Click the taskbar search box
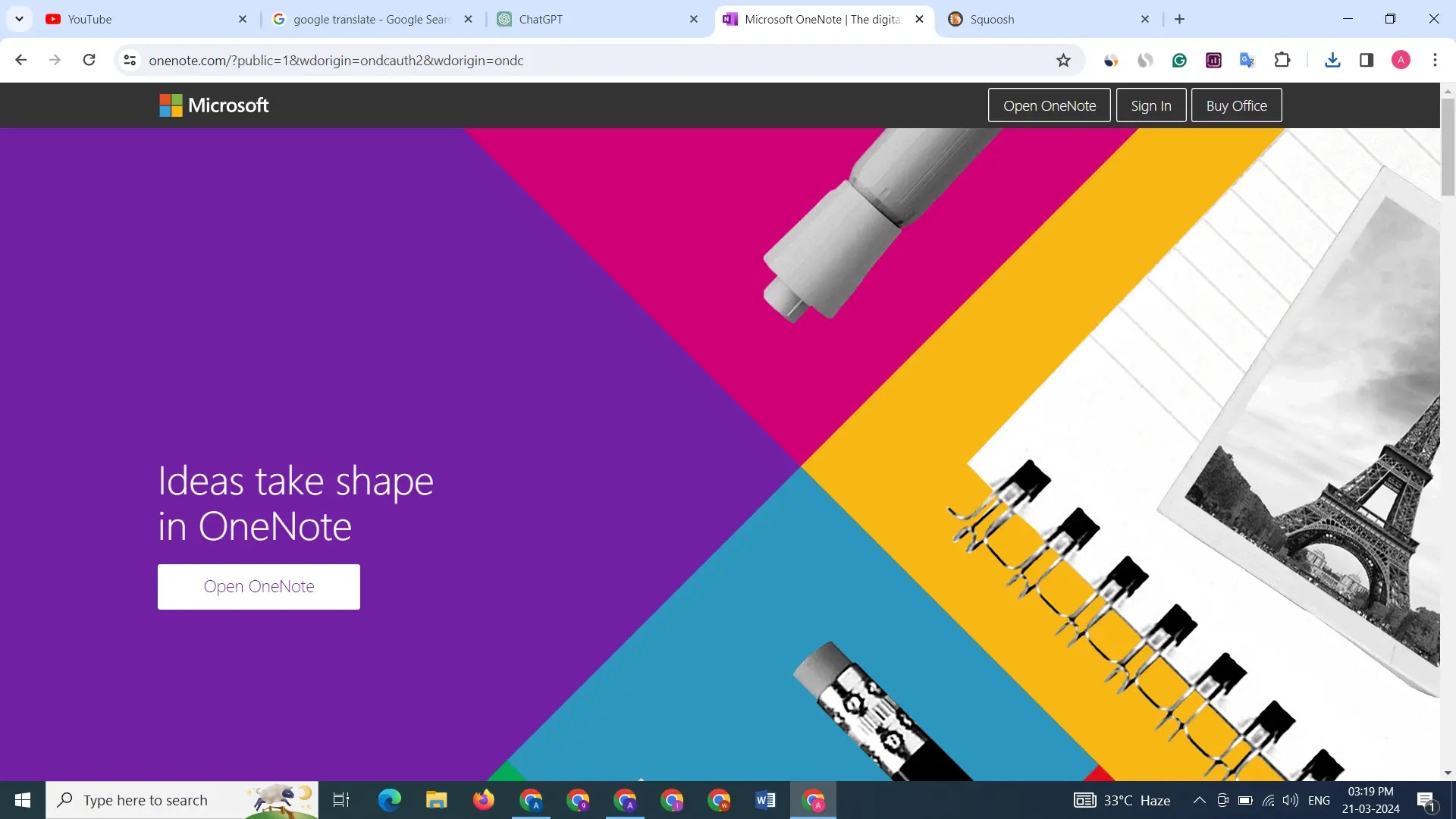Image resolution: width=1456 pixels, height=819 pixels. 182,800
